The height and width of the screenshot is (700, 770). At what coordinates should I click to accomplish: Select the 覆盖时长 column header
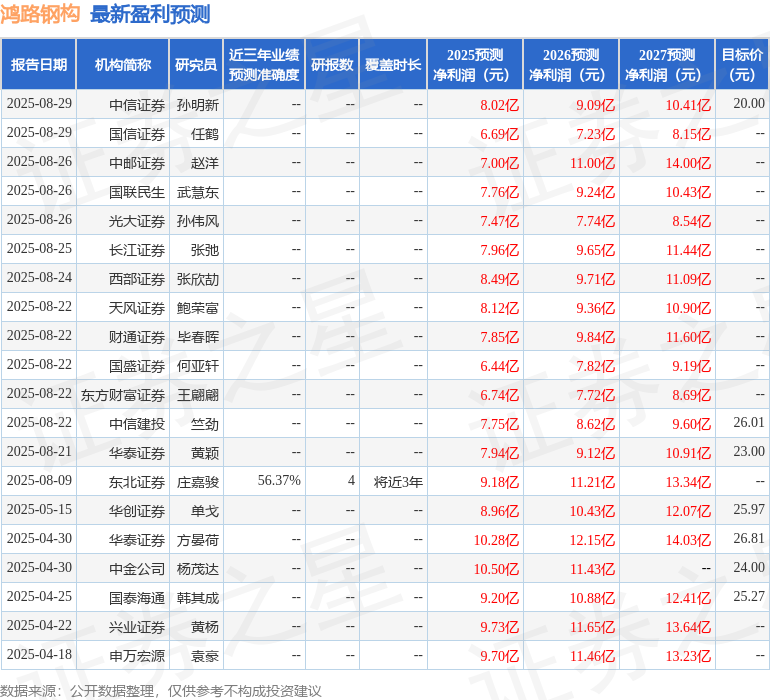pyautogui.click(x=393, y=65)
